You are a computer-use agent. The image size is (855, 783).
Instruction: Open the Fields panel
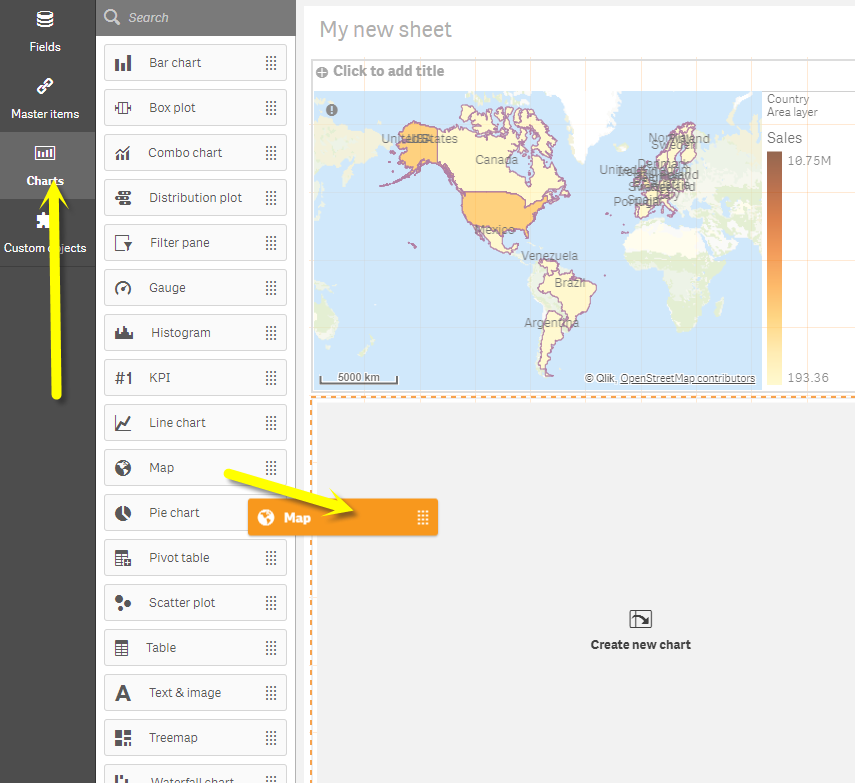[45, 30]
